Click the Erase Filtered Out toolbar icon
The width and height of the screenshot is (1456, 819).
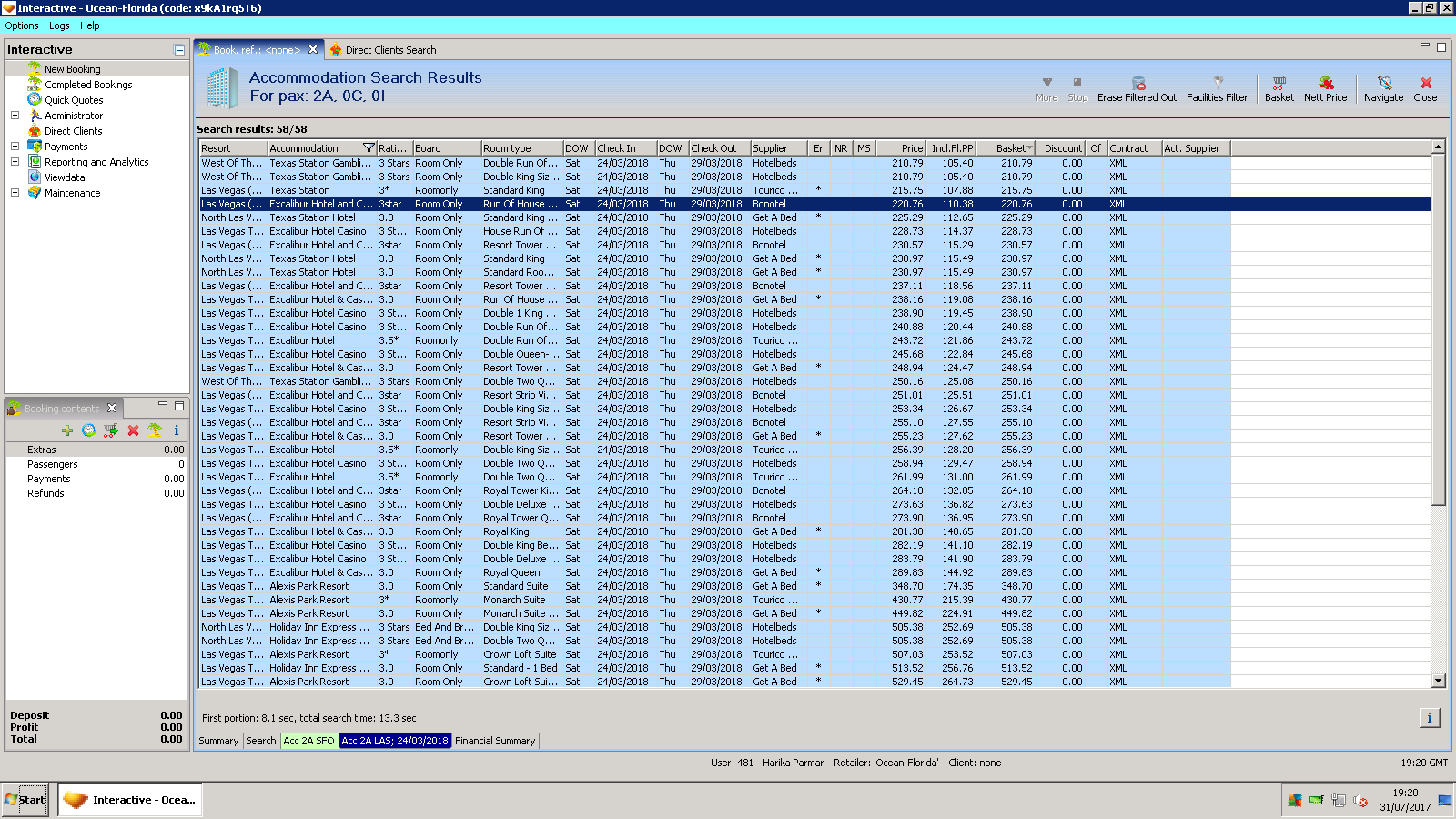[x=1137, y=84]
